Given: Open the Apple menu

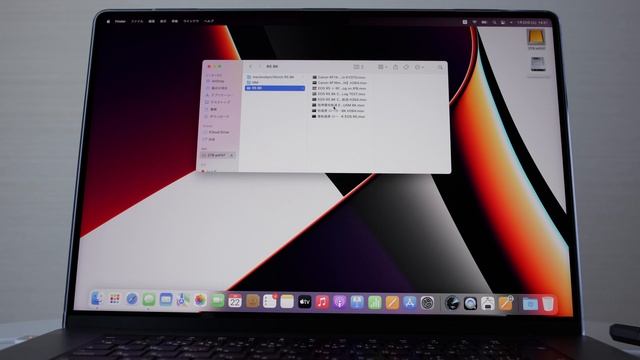Looking at the screenshot, I should coord(108,21).
